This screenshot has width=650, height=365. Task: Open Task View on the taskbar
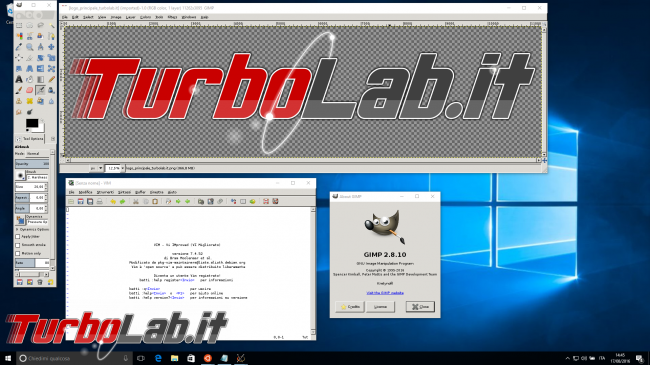[x=141, y=358]
